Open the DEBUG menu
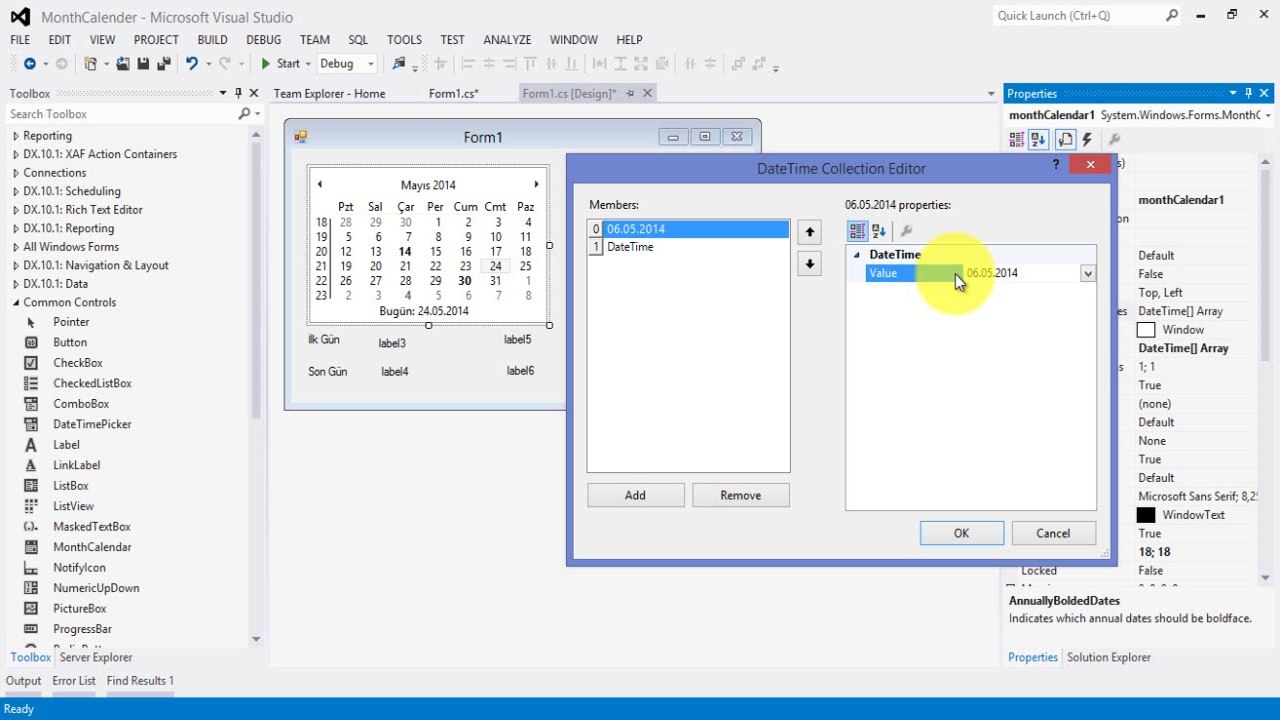This screenshot has width=1280, height=720. [264, 40]
